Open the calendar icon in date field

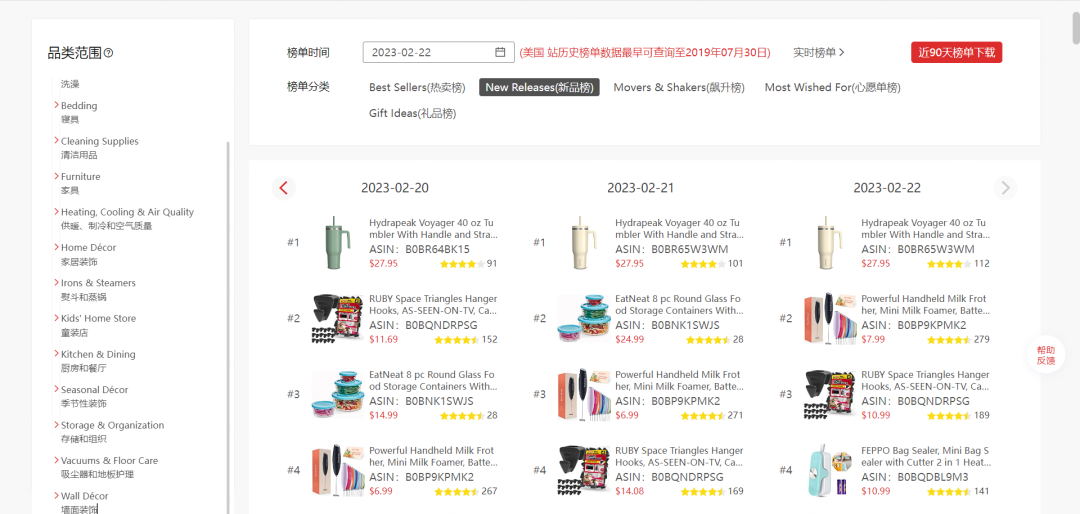click(500, 52)
